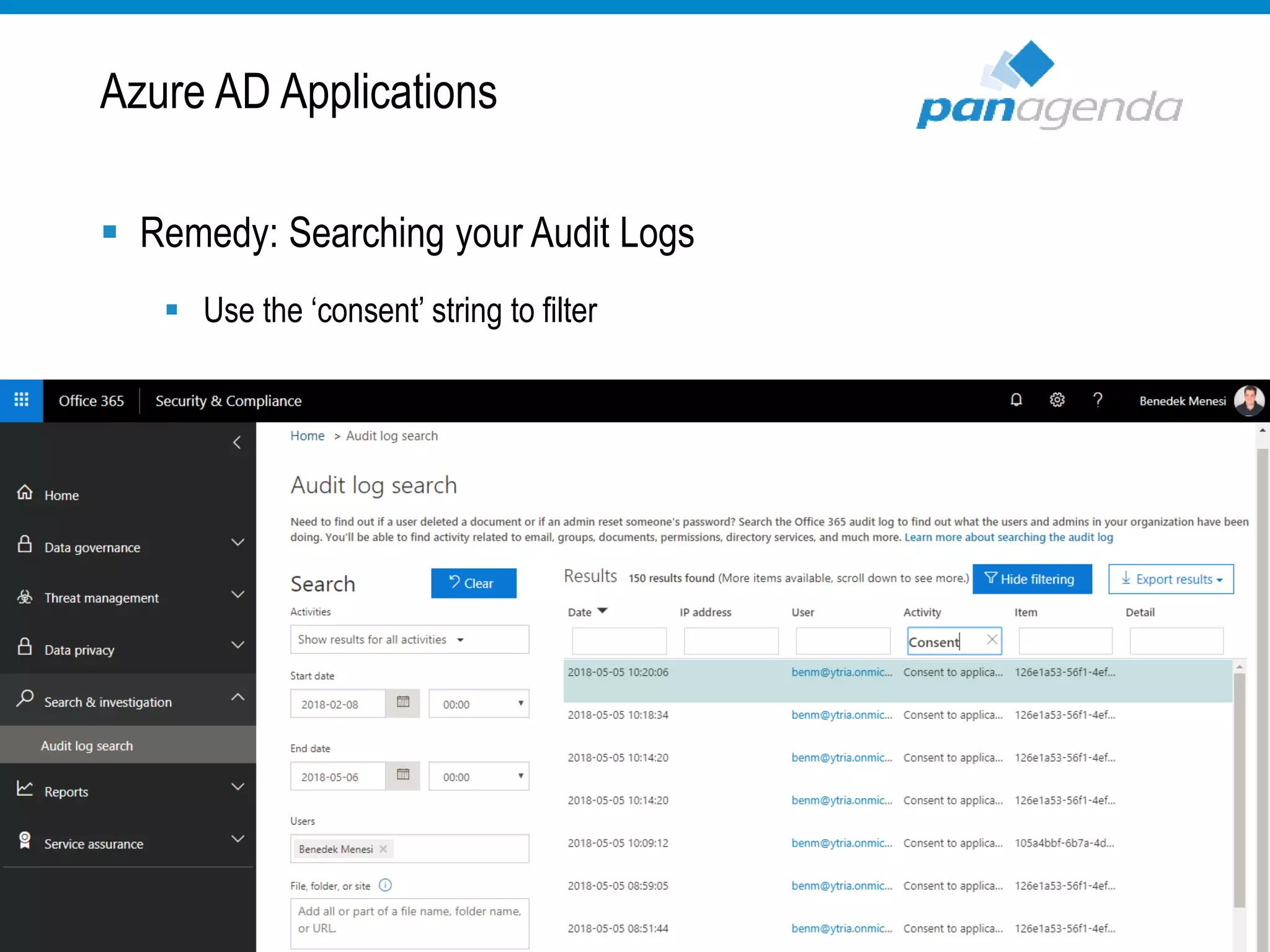This screenshot has height=952, width=1270.
Task: Clear the Consent activity filter text
Action: pos(992,640)
